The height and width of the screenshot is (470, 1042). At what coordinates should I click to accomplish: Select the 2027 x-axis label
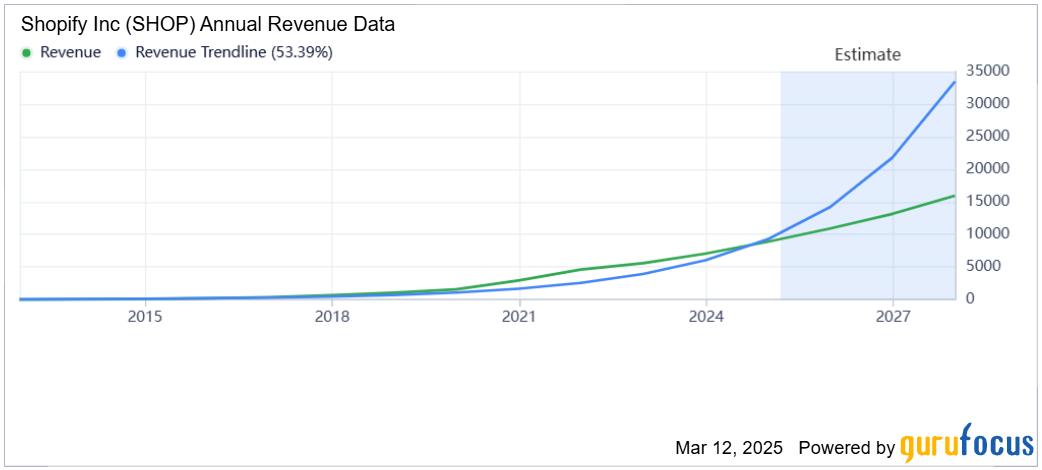coord(892,317)
